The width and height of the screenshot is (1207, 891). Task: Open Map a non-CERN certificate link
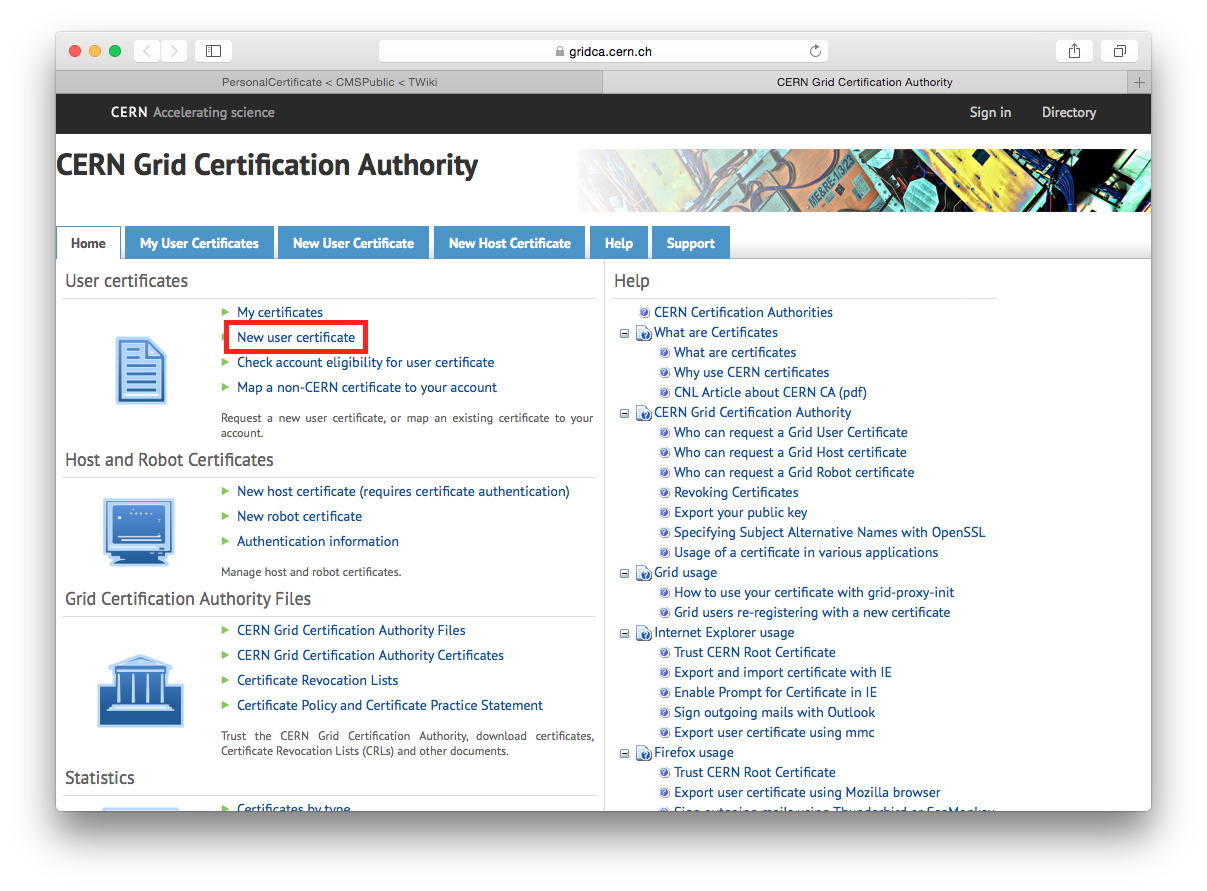[x=367, y=387]
